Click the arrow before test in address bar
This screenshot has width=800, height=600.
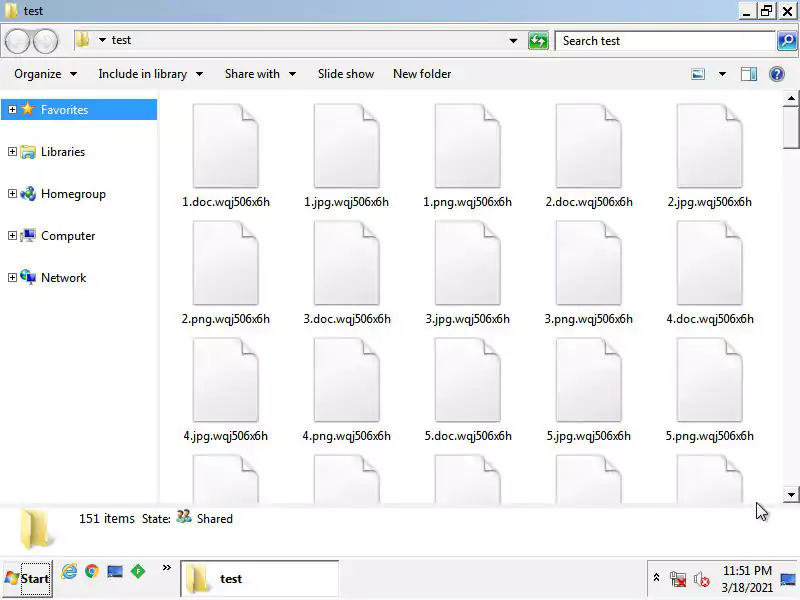click(x=102, y=40)
